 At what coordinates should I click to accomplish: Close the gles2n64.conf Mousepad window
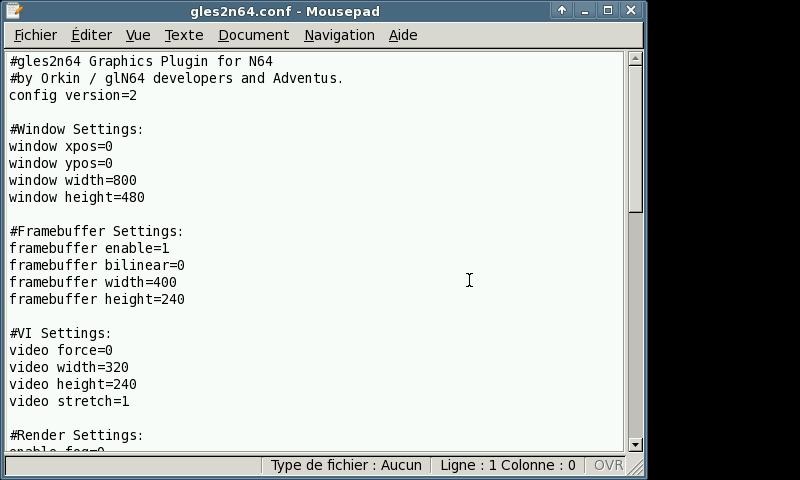(x=630, y=11)
